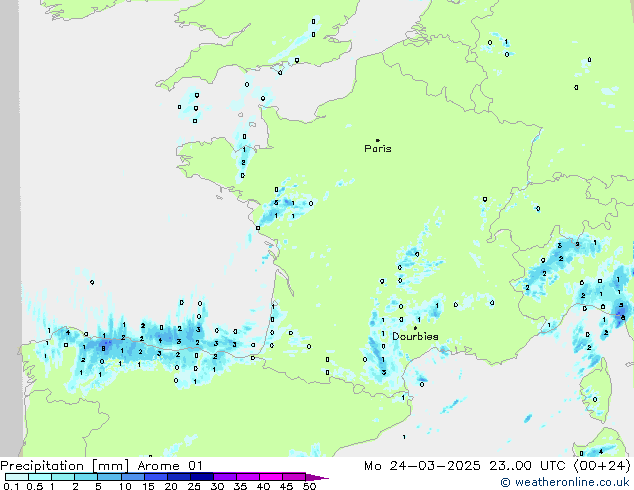Click the Paris city marker dot

point(377,140)
